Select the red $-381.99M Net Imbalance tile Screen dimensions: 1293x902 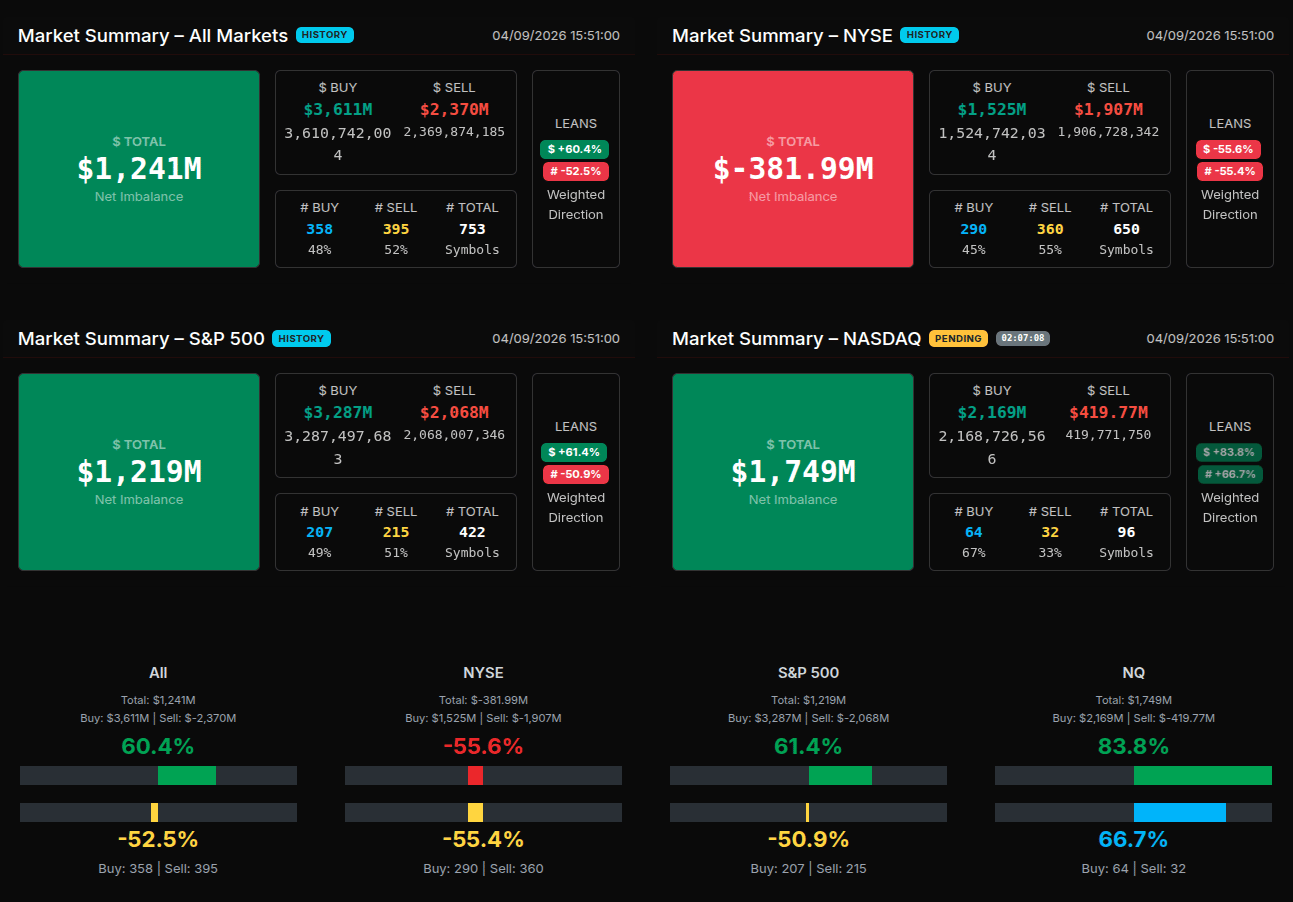click(793, 169)
